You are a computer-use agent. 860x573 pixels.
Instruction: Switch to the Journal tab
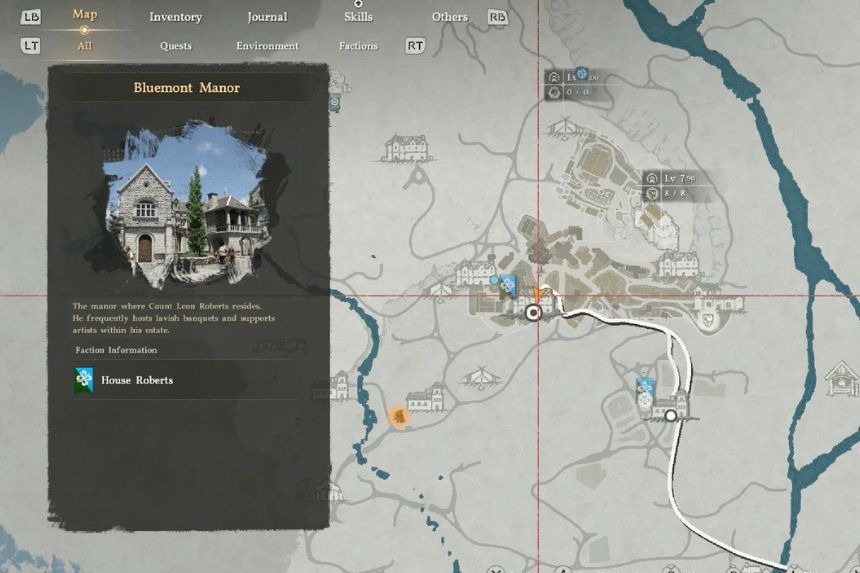(267, 17)
